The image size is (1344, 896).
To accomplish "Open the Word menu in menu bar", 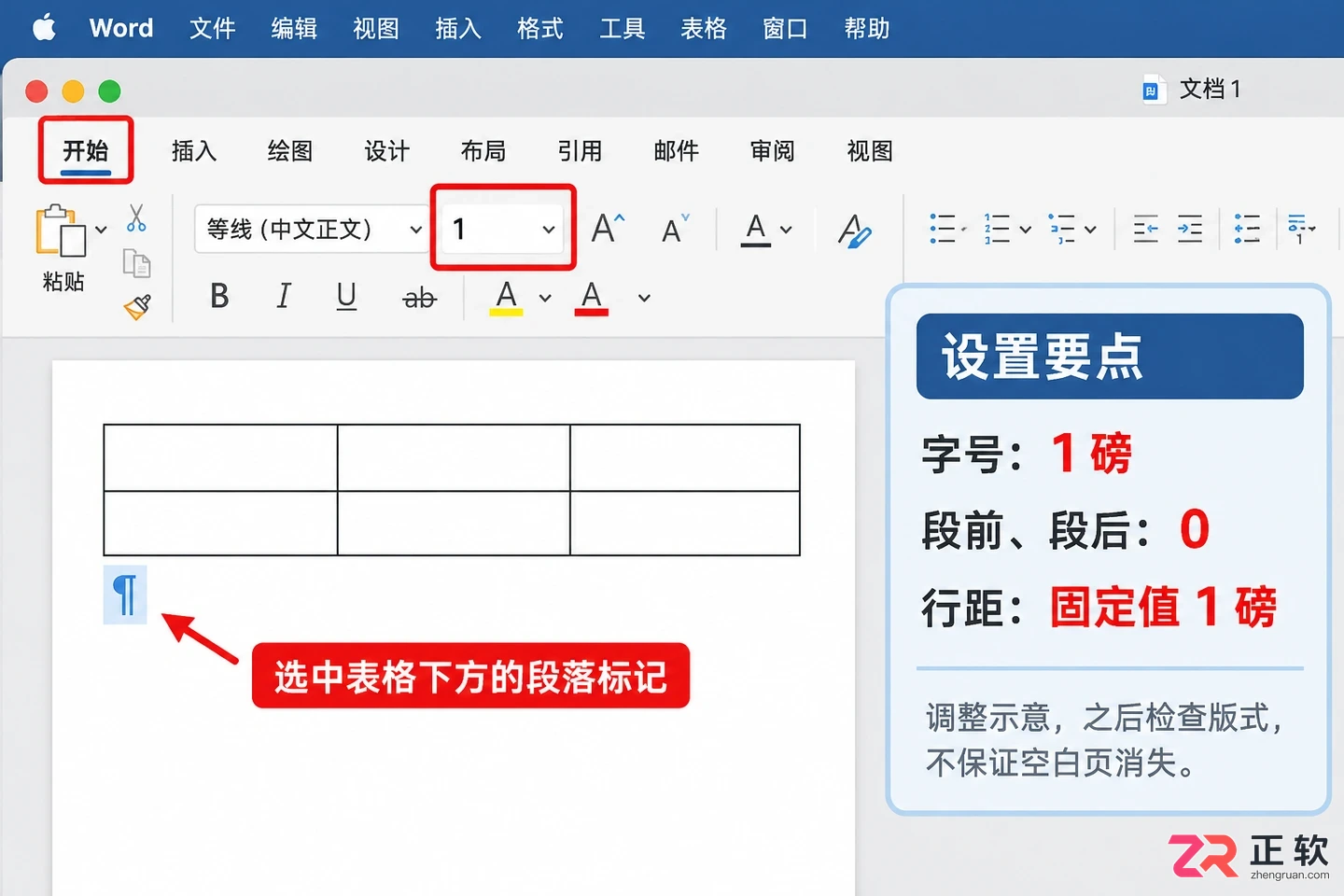I will click(x=121, y=28).
